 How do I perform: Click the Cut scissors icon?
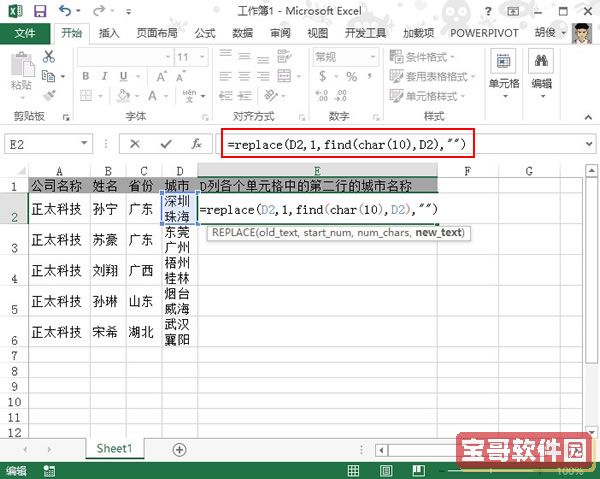(x=49, y=57)
